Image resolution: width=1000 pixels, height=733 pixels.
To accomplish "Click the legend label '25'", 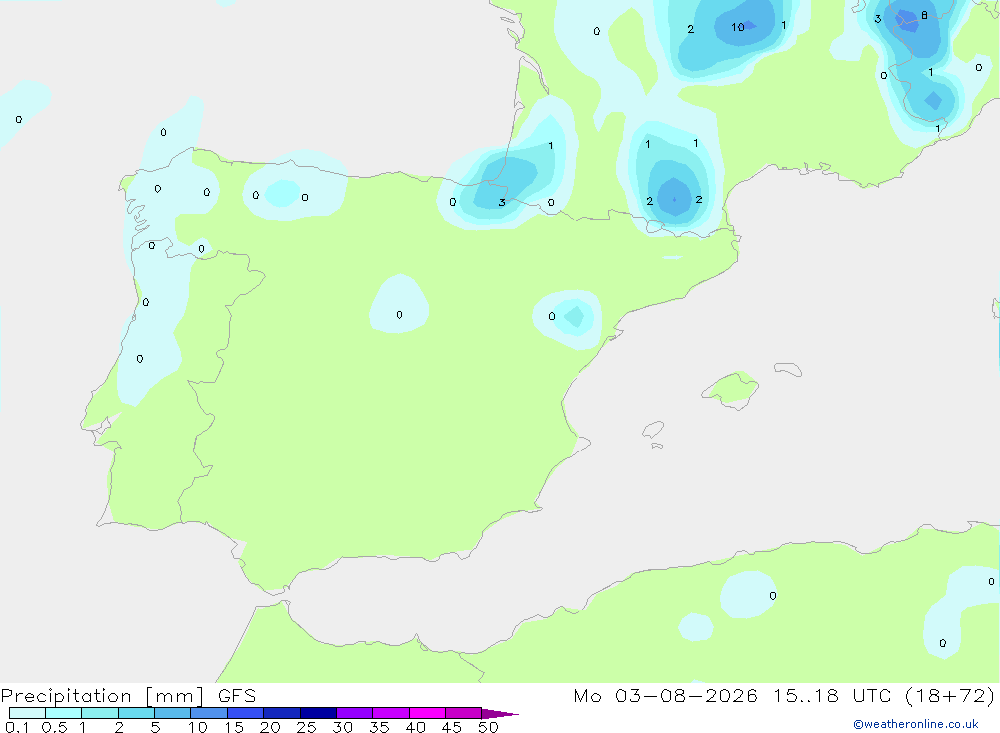I will click(x=306, y=727).
